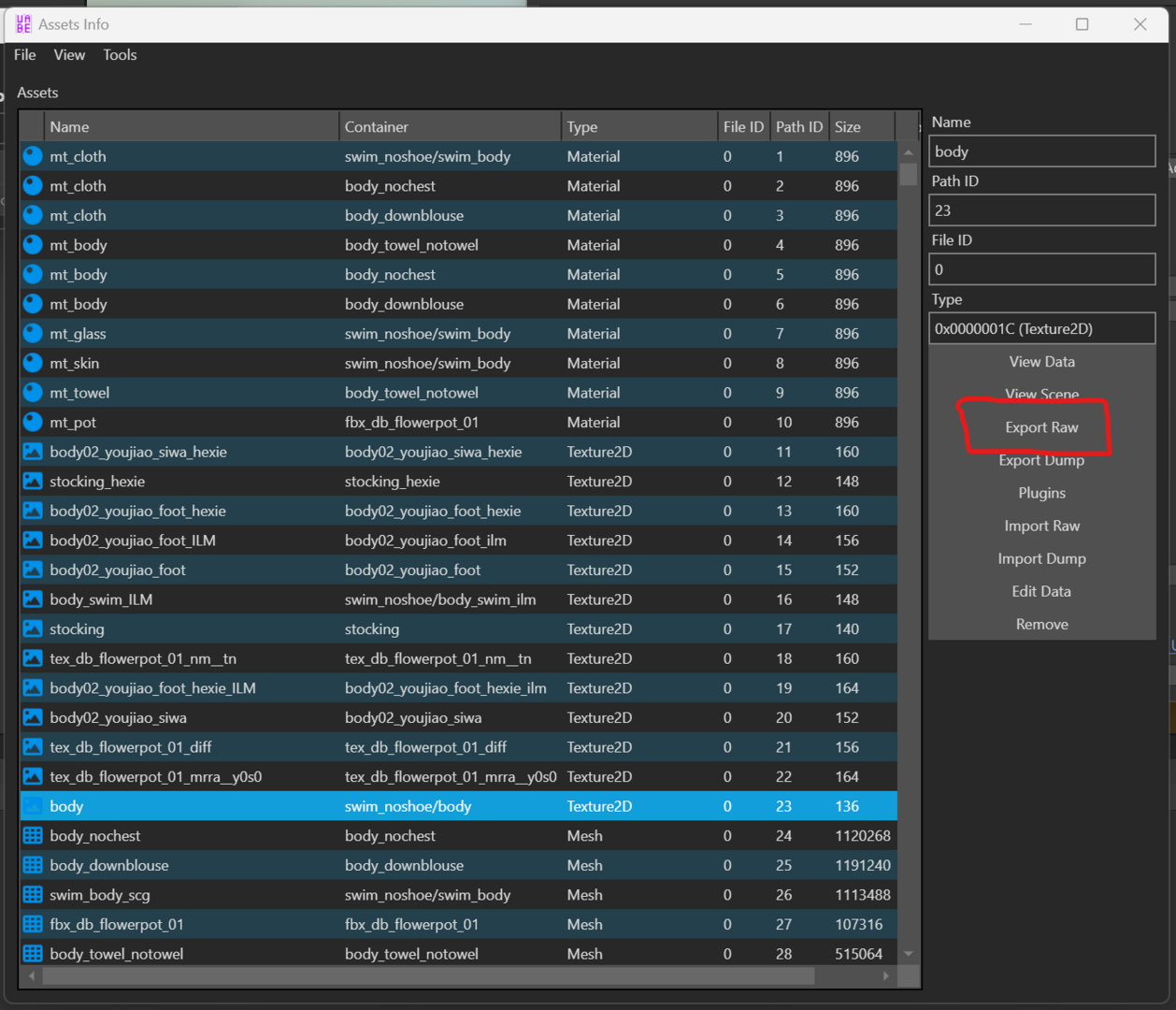1176x1010 pixels.
Task: Click the Plugins button
Action: 1041,494
